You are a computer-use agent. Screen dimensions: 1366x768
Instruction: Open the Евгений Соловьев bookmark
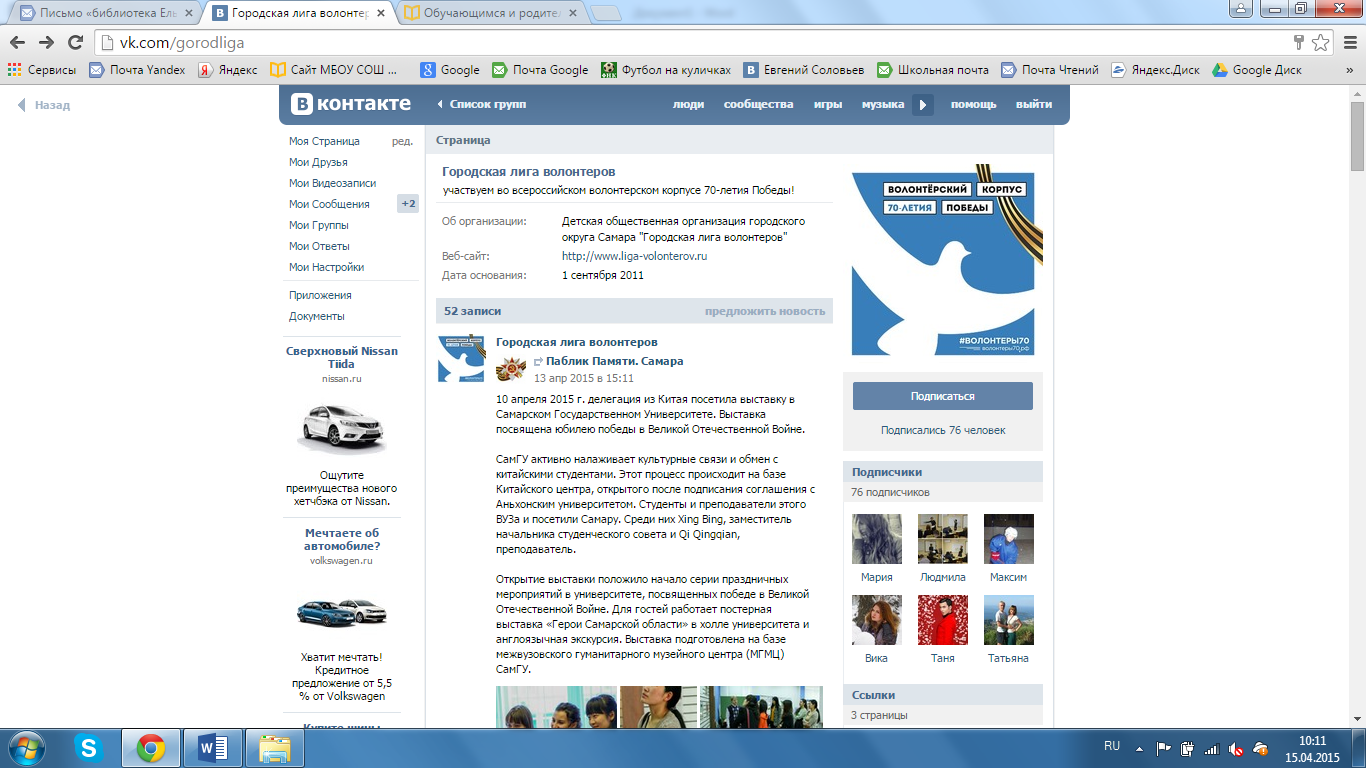804,70
